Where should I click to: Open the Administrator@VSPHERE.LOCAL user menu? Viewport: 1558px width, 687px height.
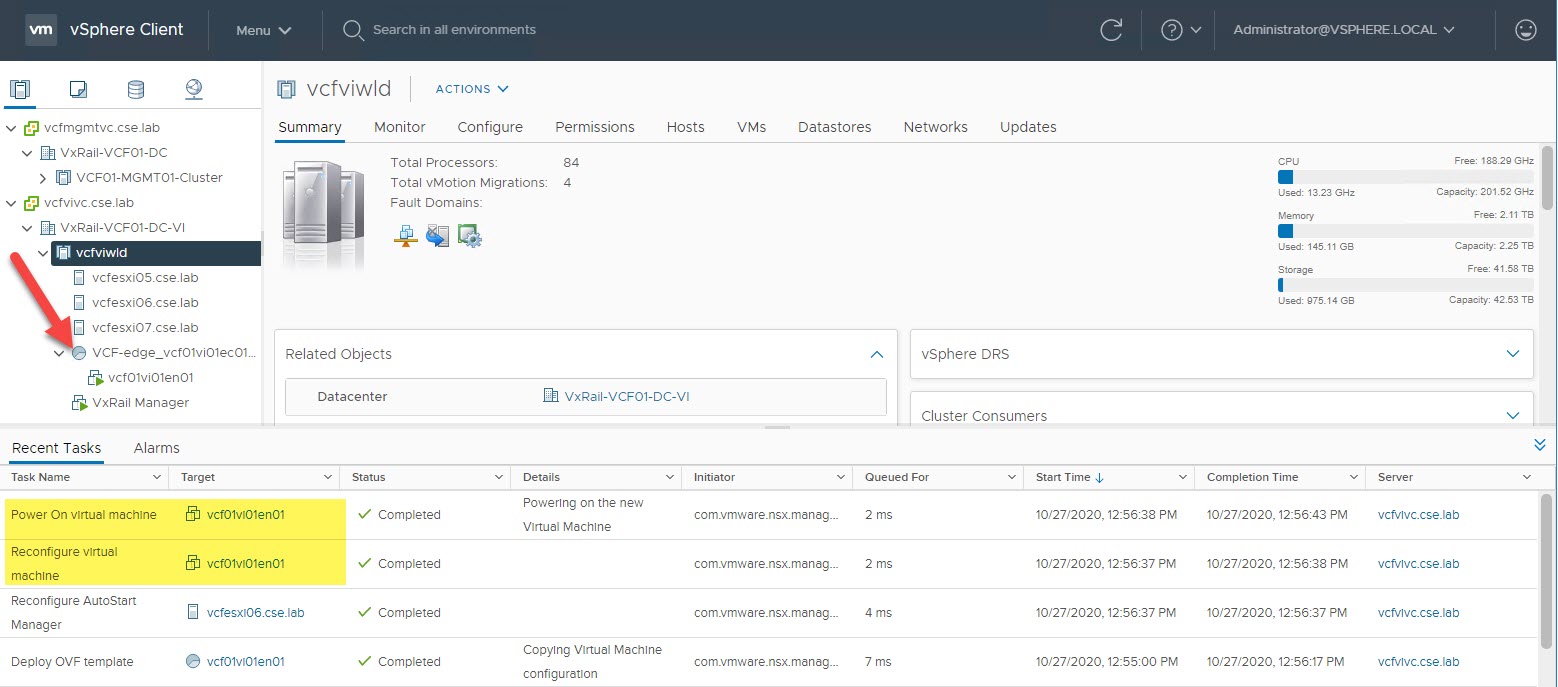click(x=1341, y=30)
